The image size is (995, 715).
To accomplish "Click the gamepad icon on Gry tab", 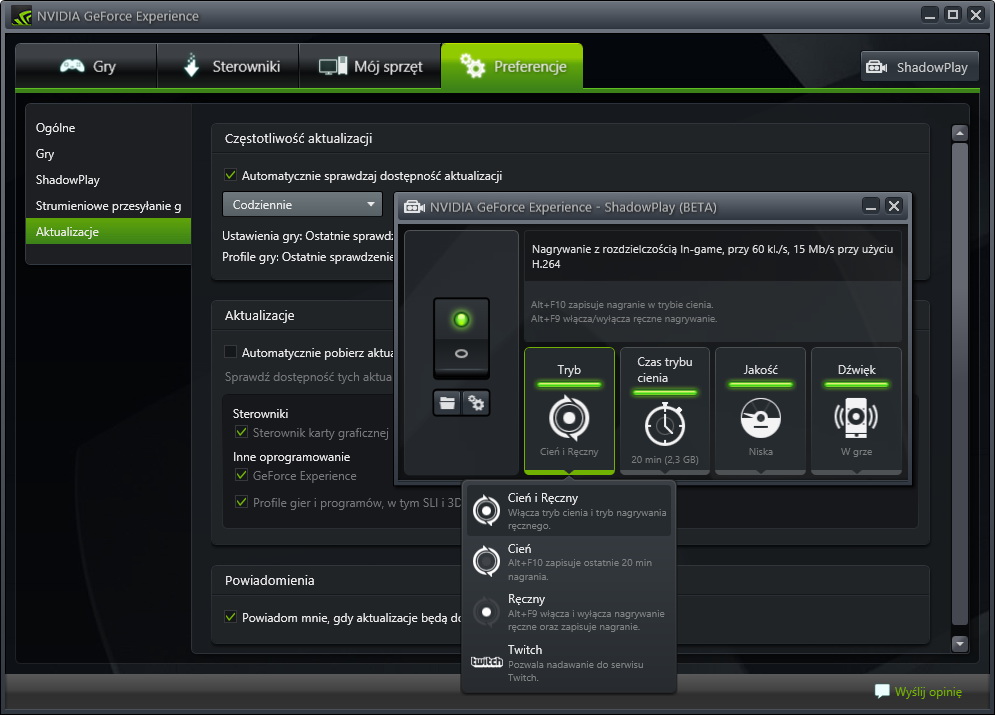I will click(x=72, y=66).
